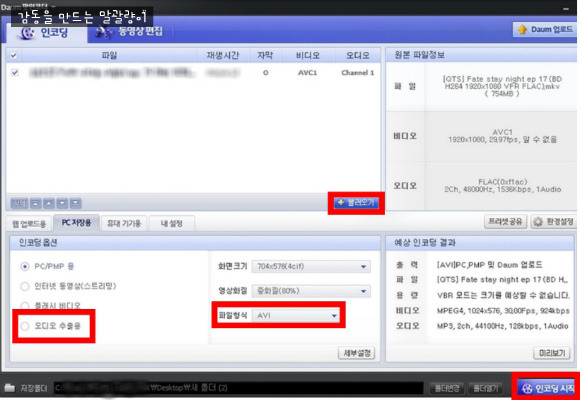This screenshot has width=580, height=400.
Task: Open 영상화질 dropdown showing 중화질(80%)
Action: 311,291
